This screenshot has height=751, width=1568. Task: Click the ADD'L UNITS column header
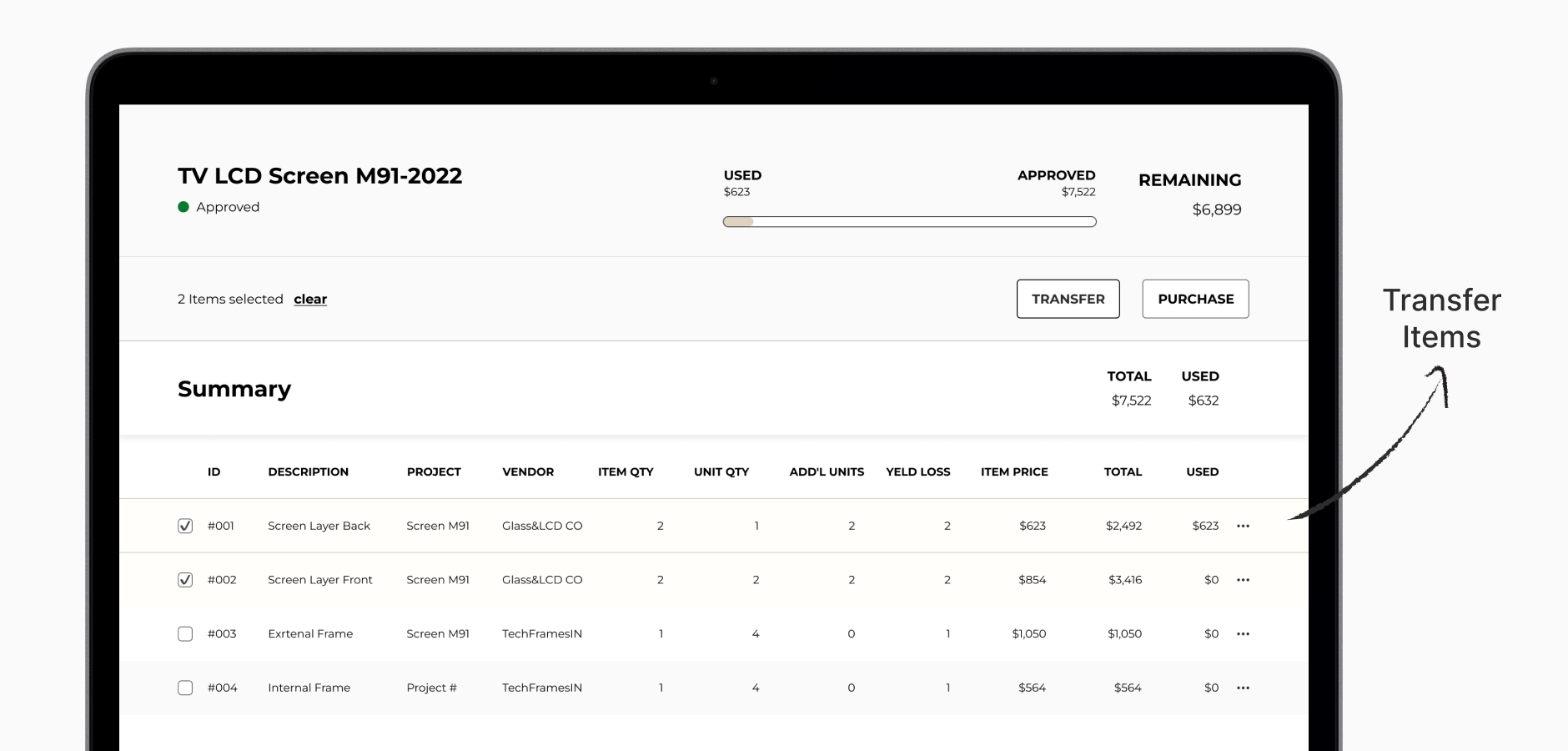[x=827, y=471]
